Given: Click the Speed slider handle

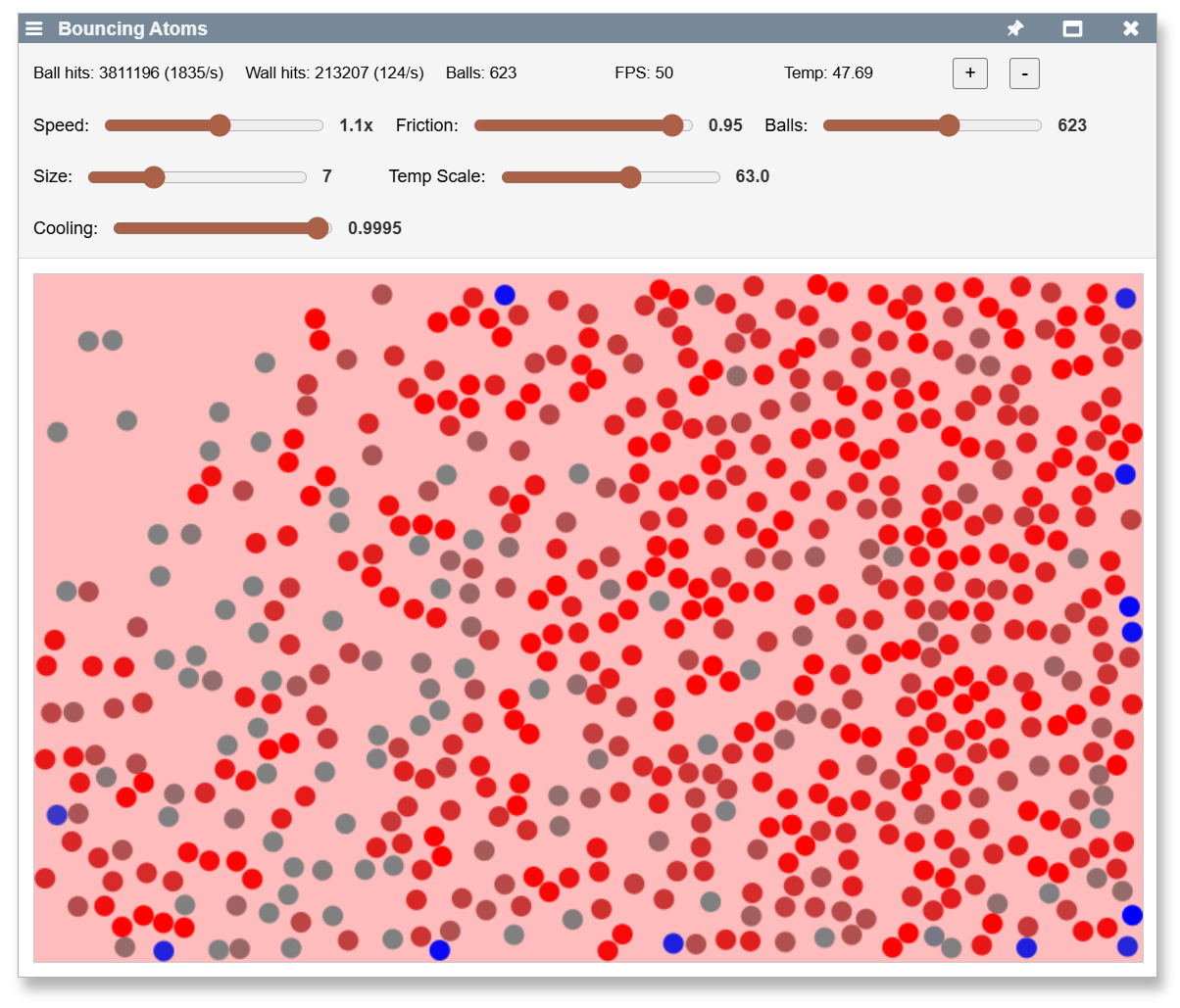Looking at the screenshot, I should click(220, 125).
